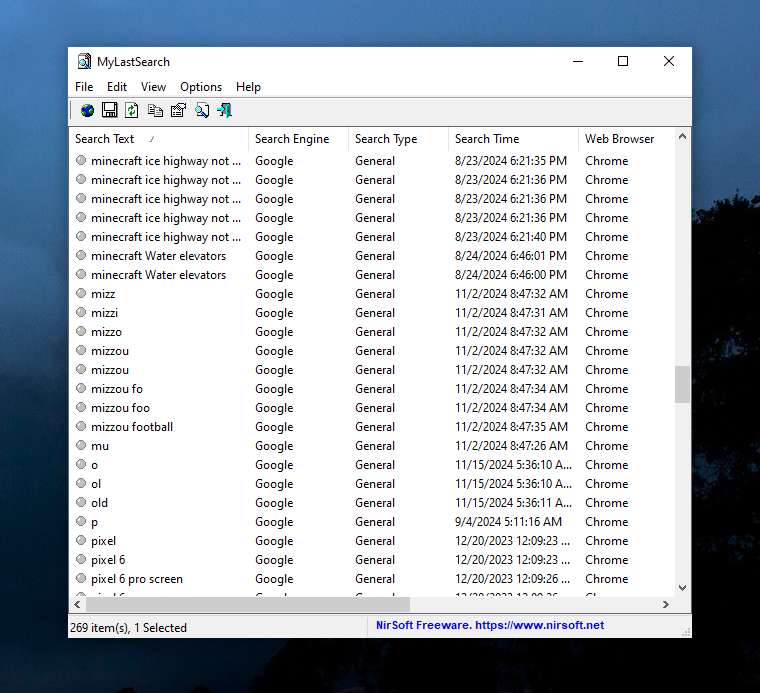
Task: Click General cell in the 'old' row
Action: pyautogui.click(x=375, y=503)
